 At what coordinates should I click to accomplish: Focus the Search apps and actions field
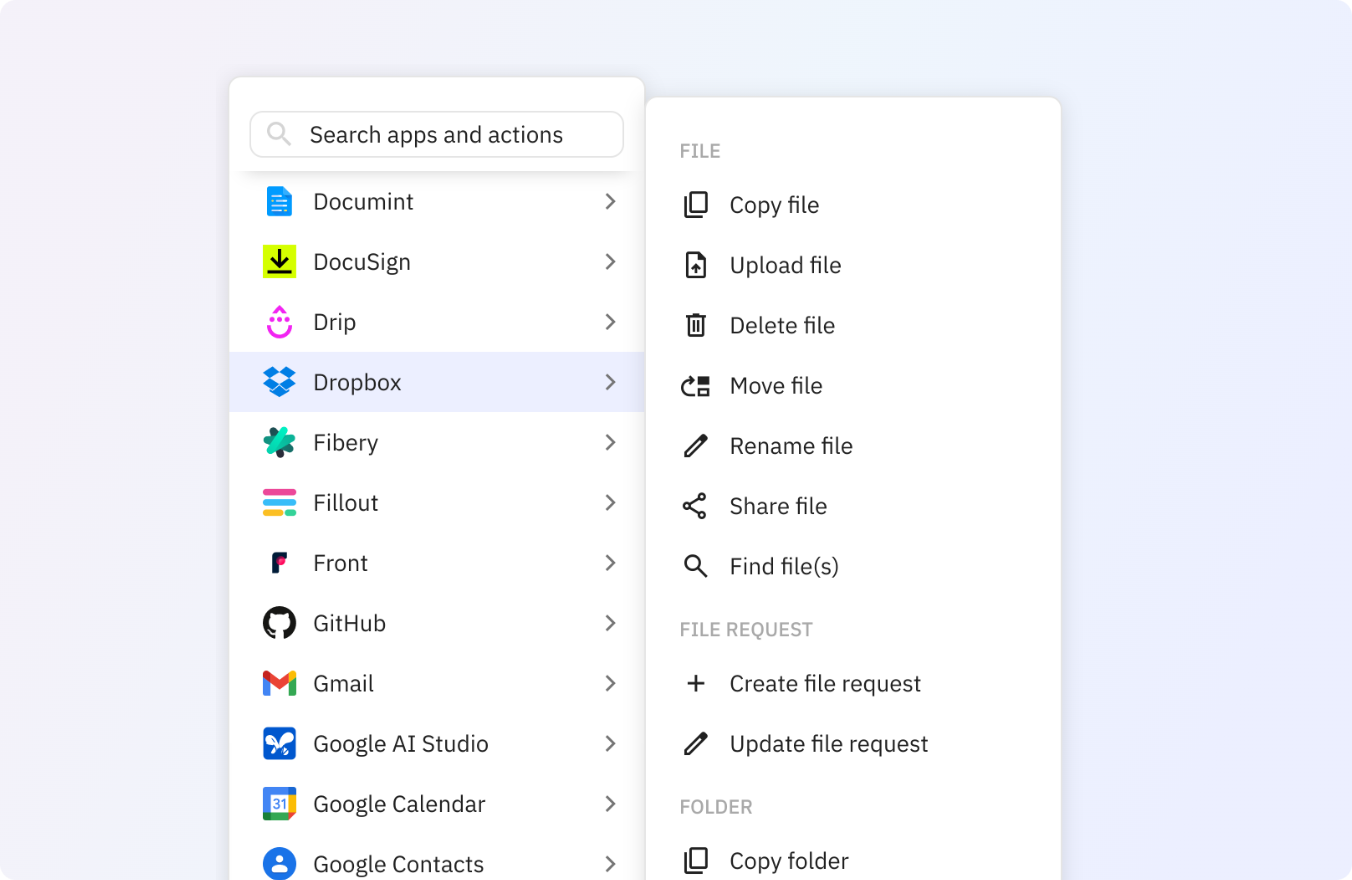pos(437,134)
